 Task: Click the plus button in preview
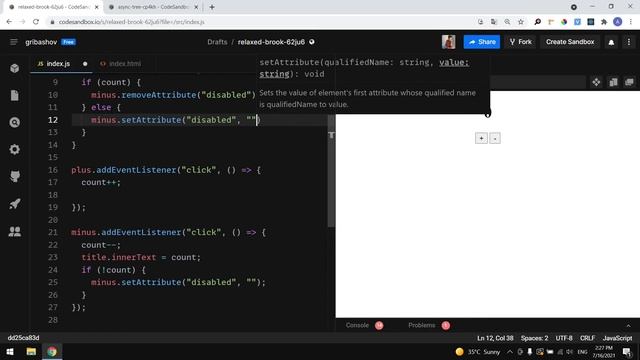point(481,138)
